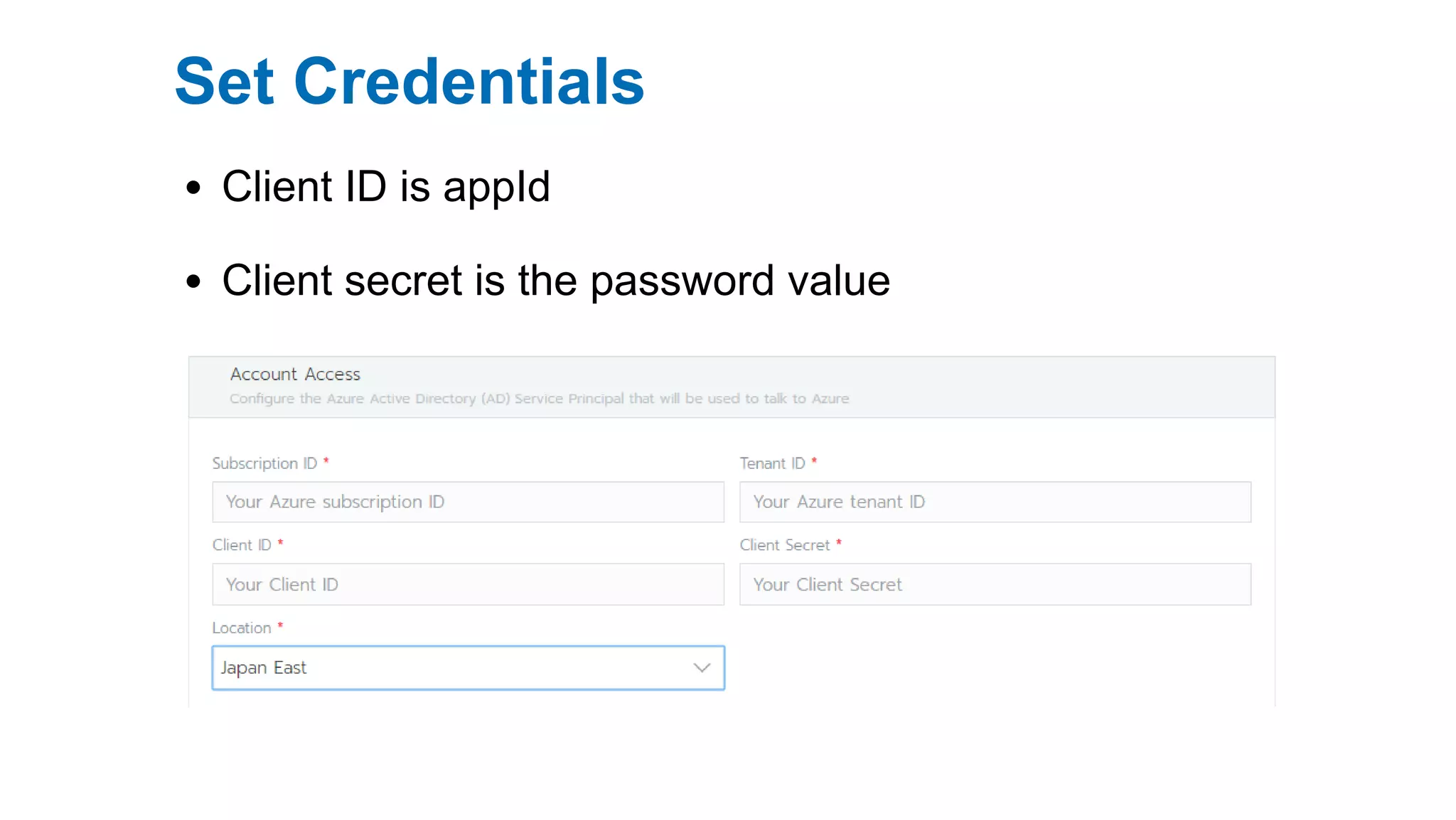The height and width of the screenshot is (820, 1456).
Task: Click the 'Client secret is the password value' line
Action: pos(556,281)
